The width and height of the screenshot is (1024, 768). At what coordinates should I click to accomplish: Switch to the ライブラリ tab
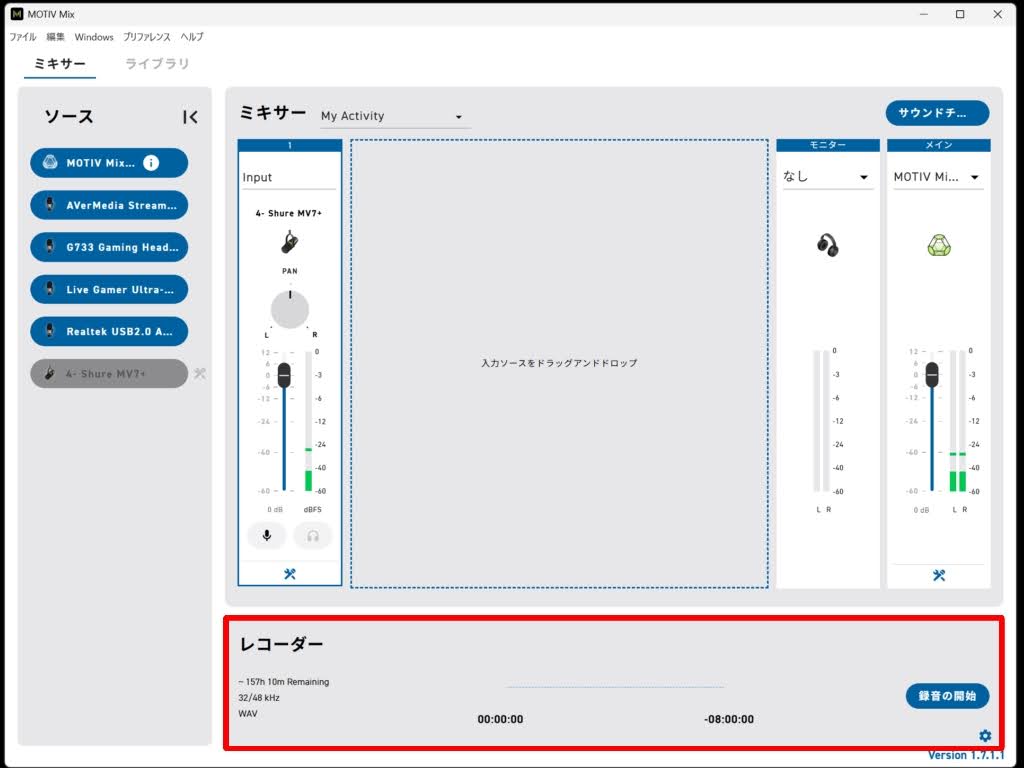(157, 64)
